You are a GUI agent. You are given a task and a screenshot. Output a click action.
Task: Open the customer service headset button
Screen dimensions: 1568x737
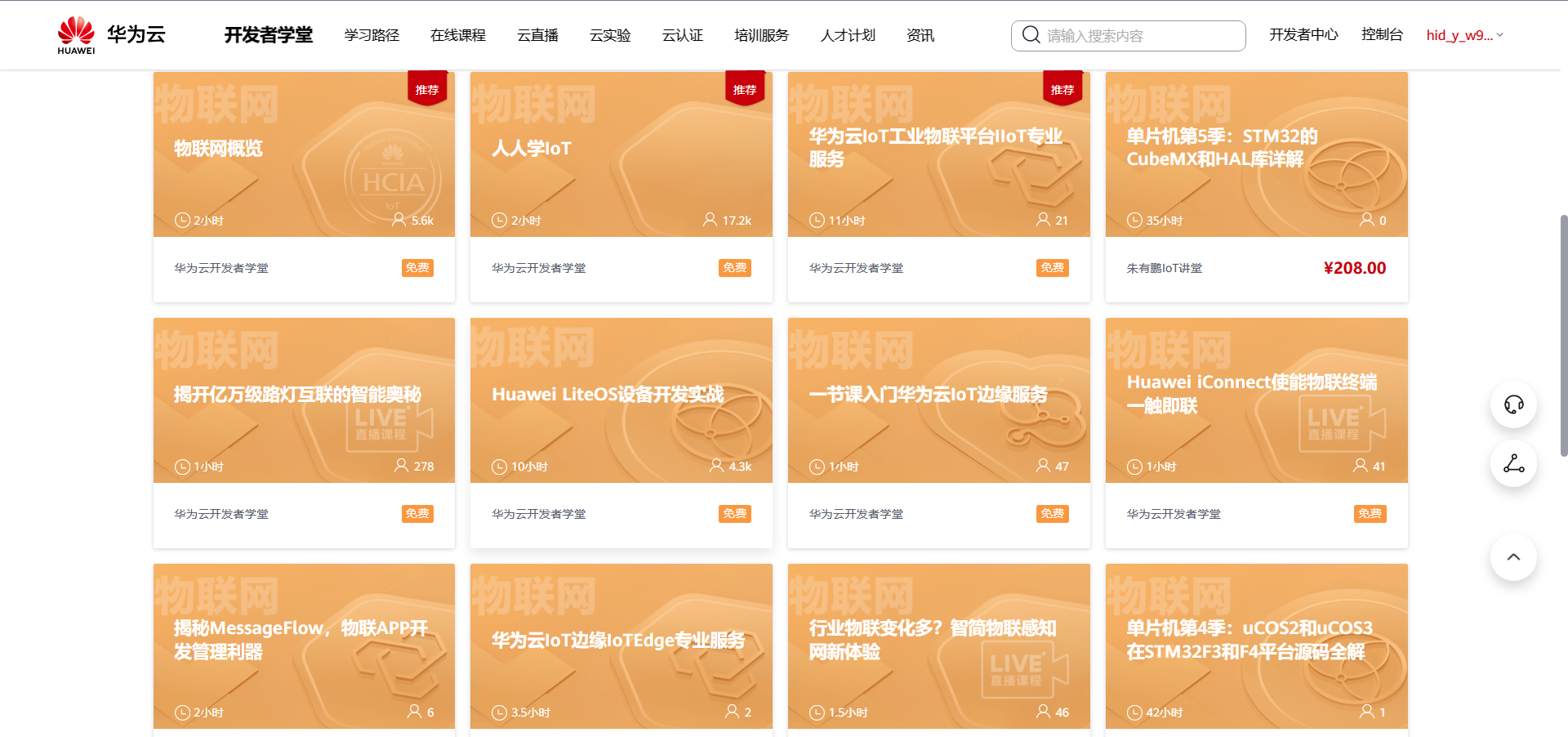coord(1513,404)
